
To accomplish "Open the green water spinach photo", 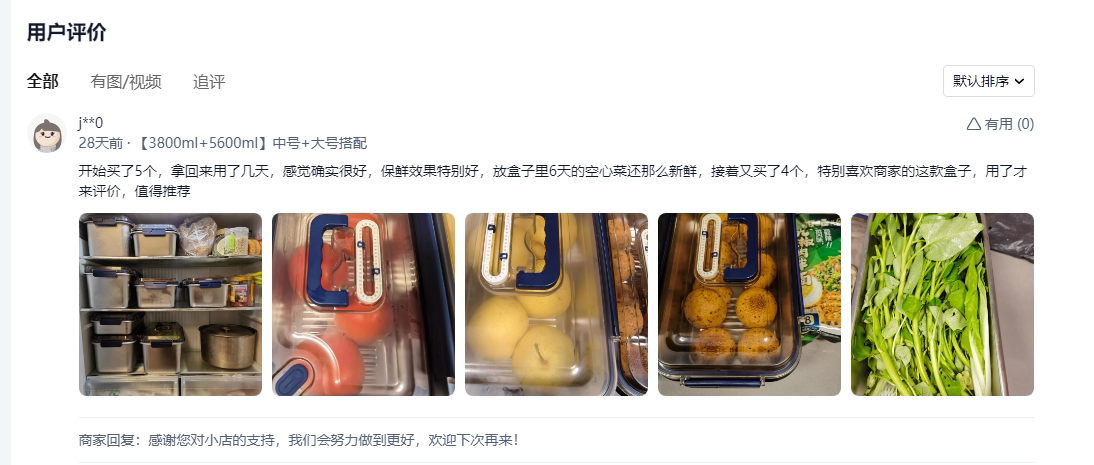I will click(x=942, y=304).
